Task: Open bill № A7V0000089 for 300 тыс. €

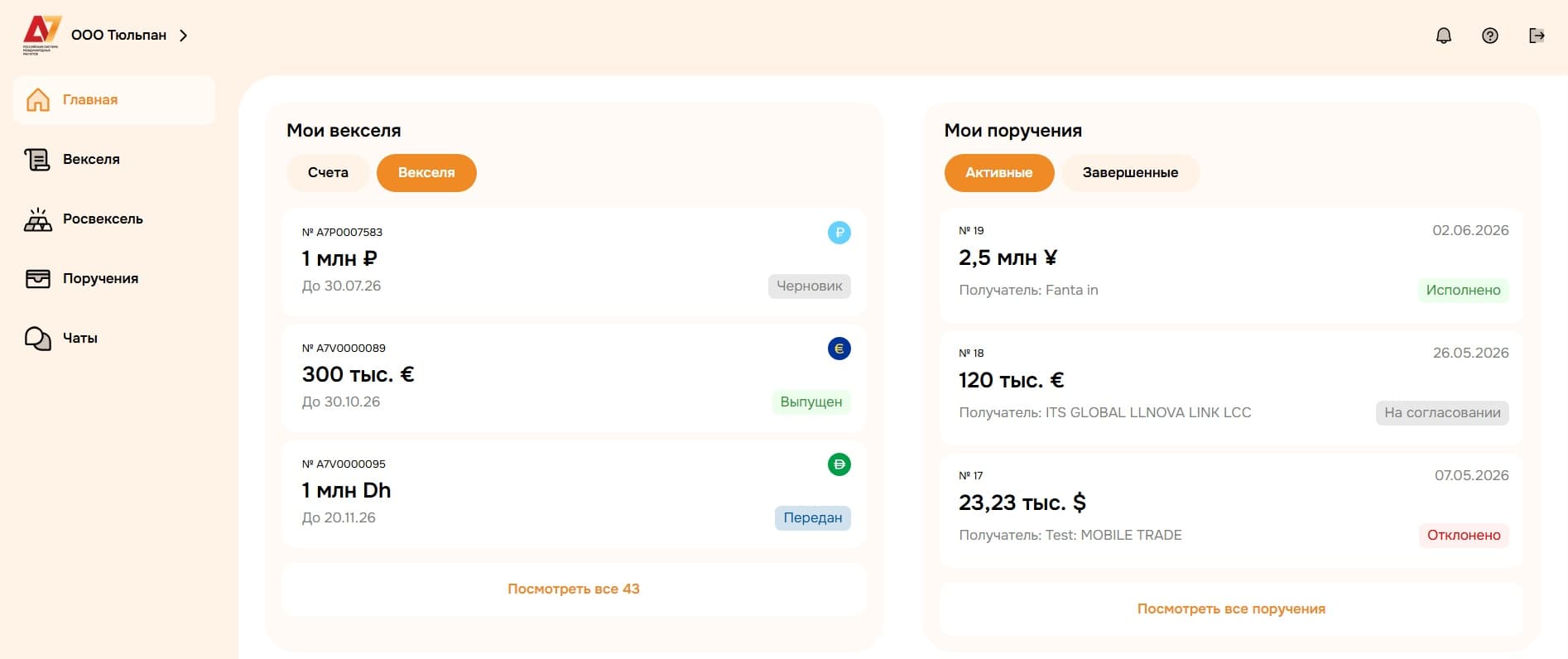Action: pos(574,378)
